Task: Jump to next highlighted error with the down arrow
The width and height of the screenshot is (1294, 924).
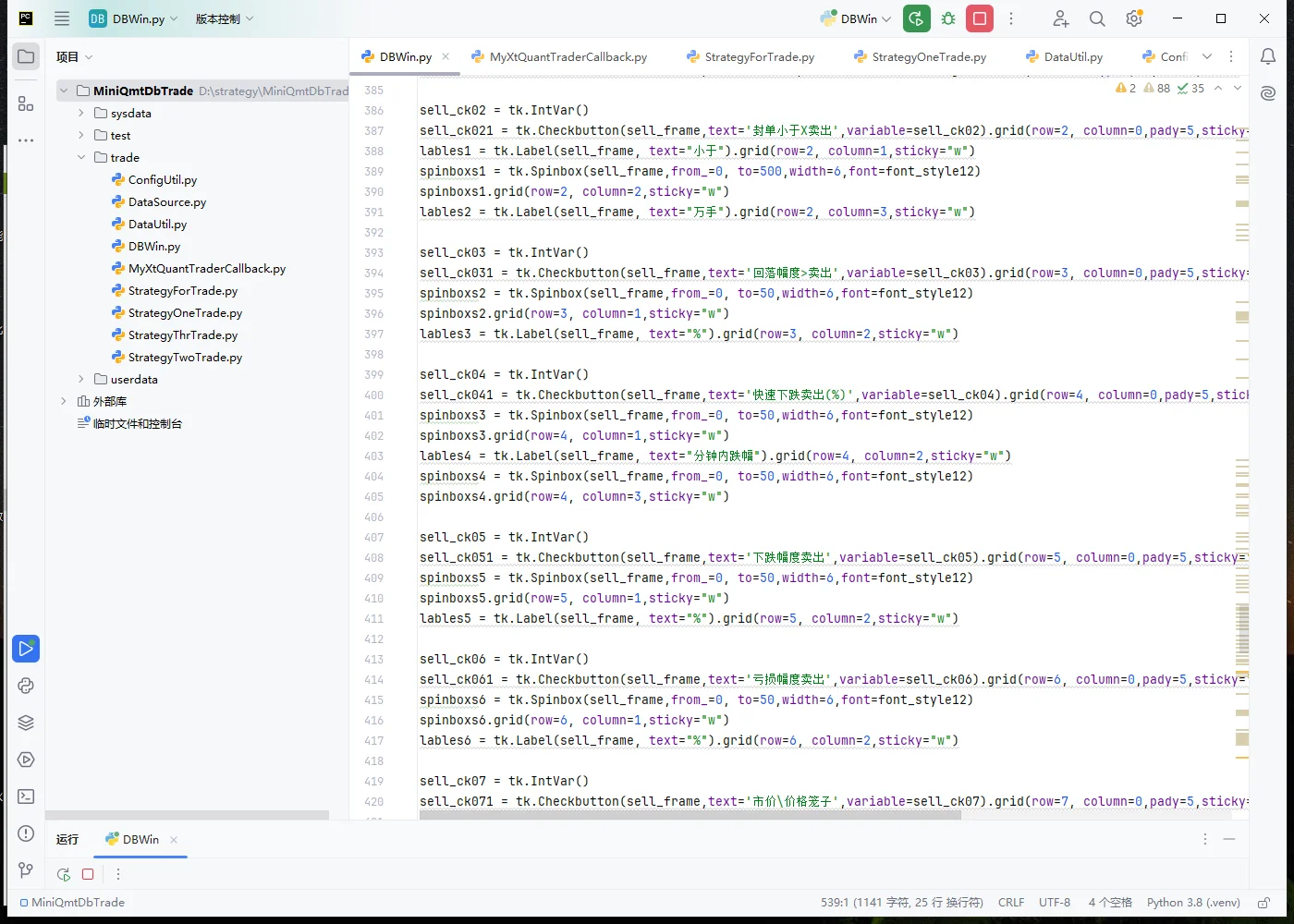Action: (x=1238, y=89)
